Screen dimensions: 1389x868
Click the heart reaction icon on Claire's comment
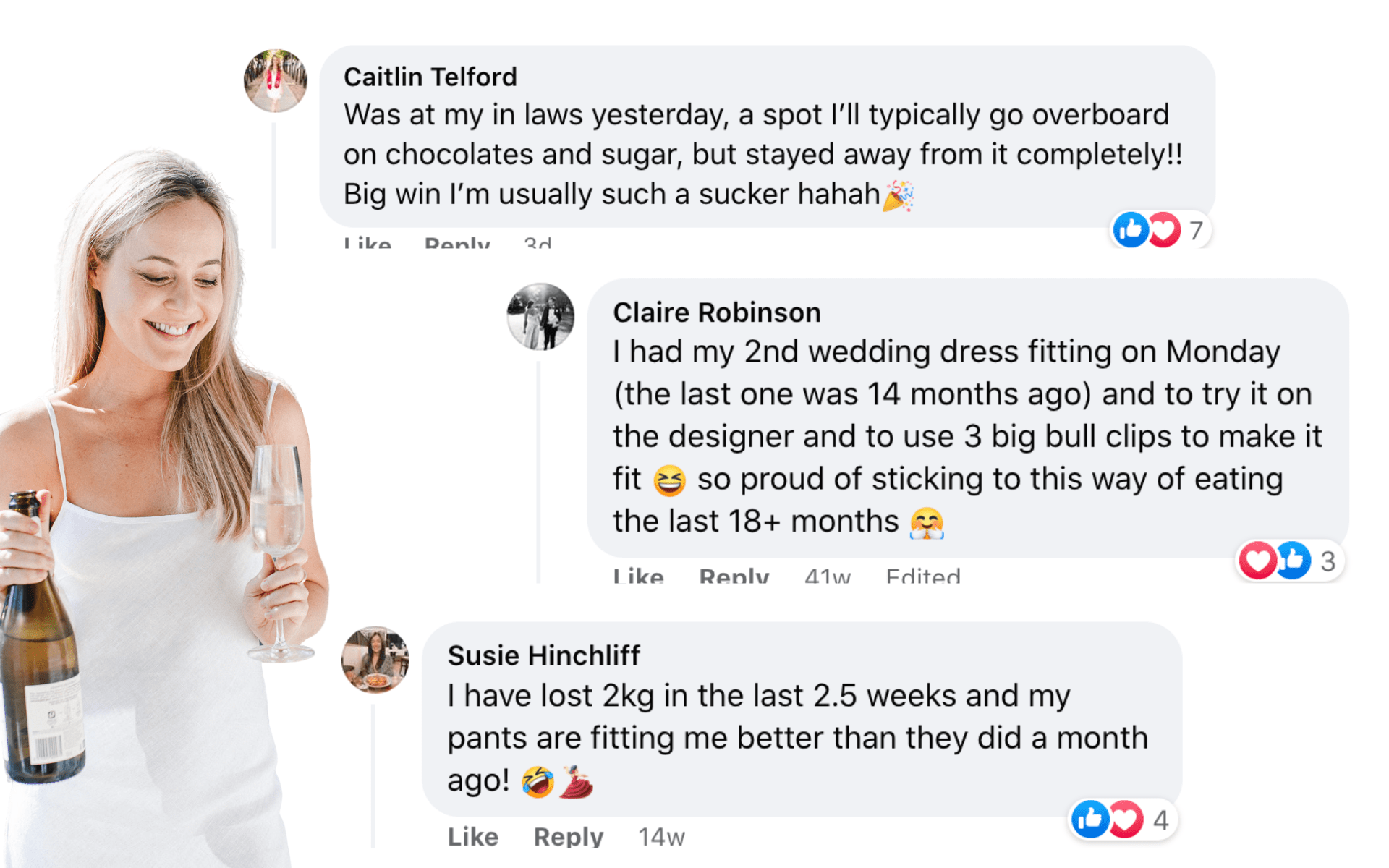click(1257, 561)
